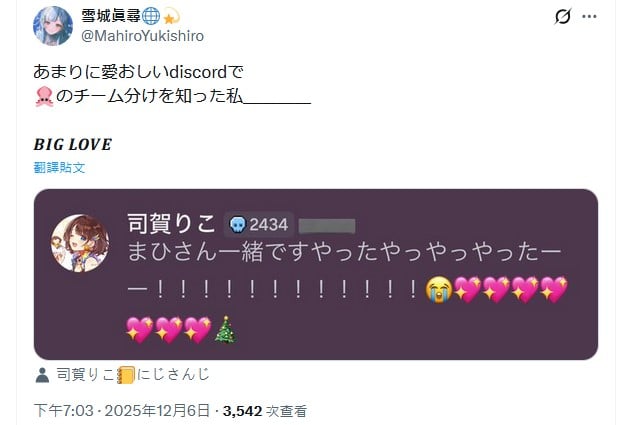Click the notebook emoji in tagged name
Screen dimensions: 626x425
click(126, 375)
